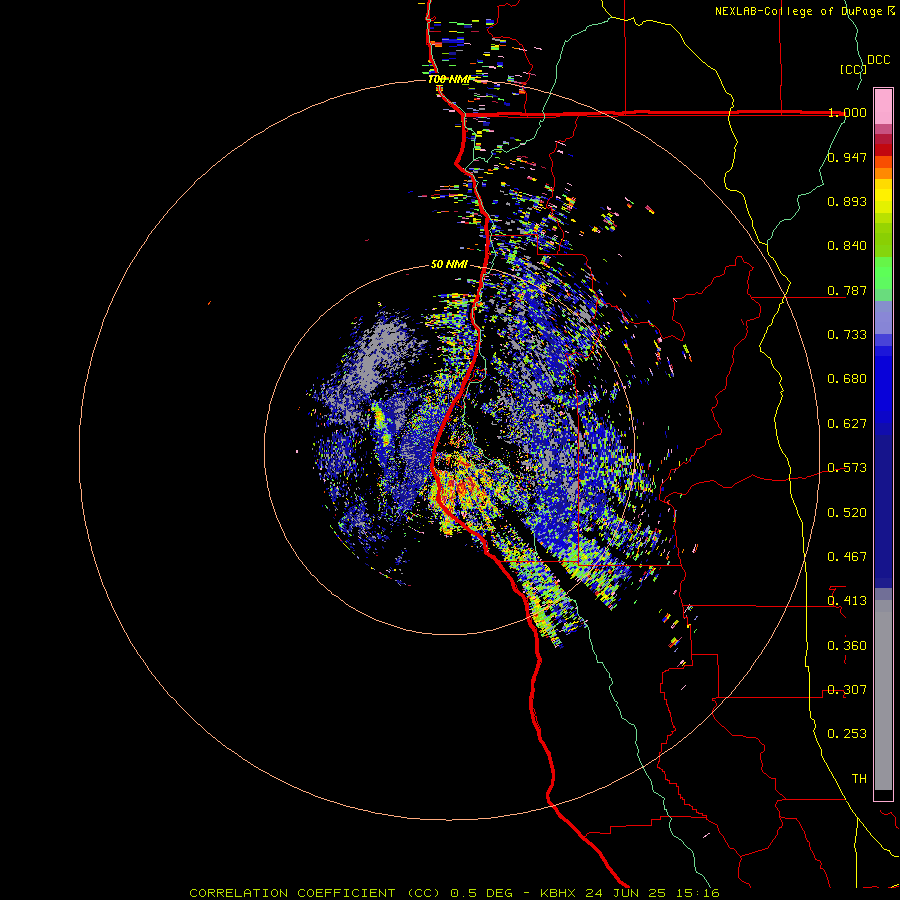Click the Correlation Coefficient caption text
The height and width of the screenshot is (900, 900).
point(454,893)
